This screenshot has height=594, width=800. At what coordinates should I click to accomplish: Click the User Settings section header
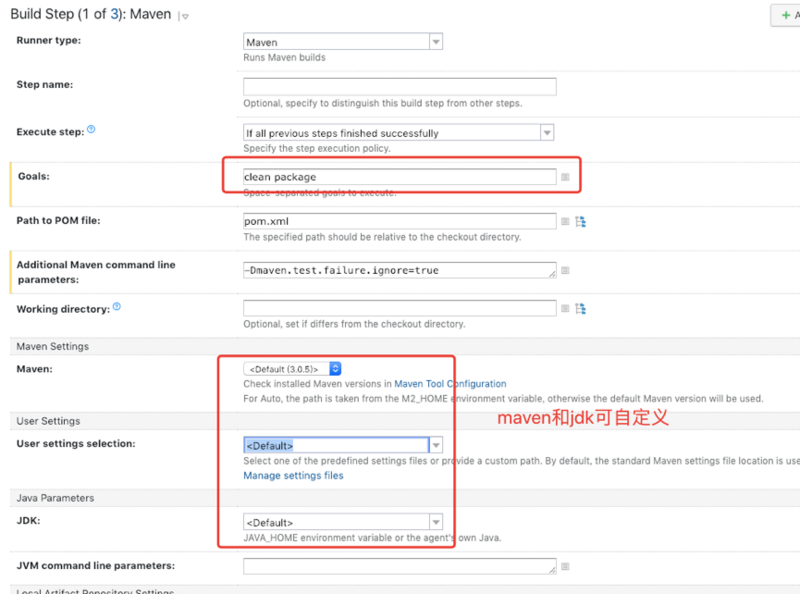48,421
